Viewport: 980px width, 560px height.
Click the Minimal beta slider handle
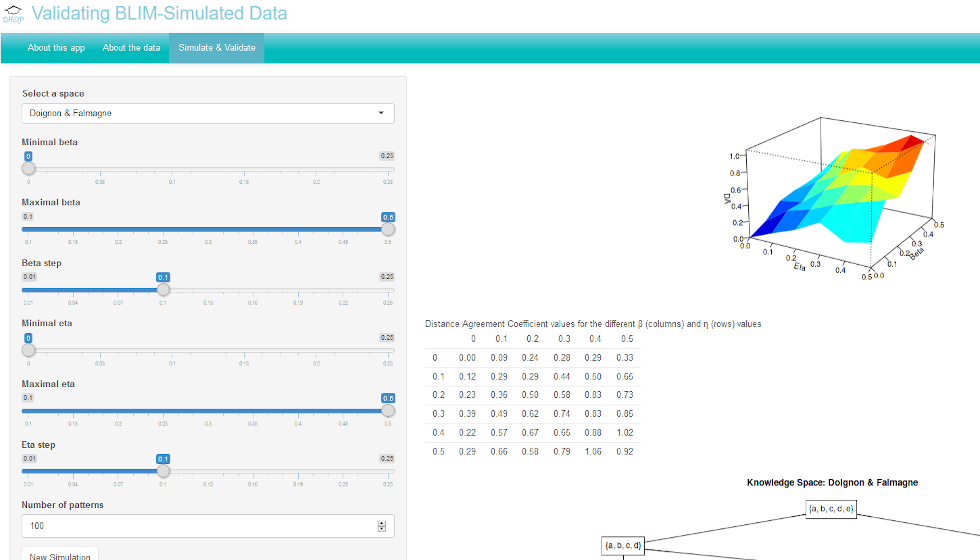point(29,169)
